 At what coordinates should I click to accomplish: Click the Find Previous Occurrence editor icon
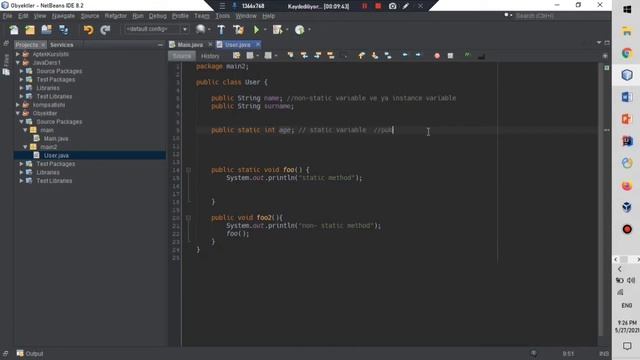coord(304,56)
